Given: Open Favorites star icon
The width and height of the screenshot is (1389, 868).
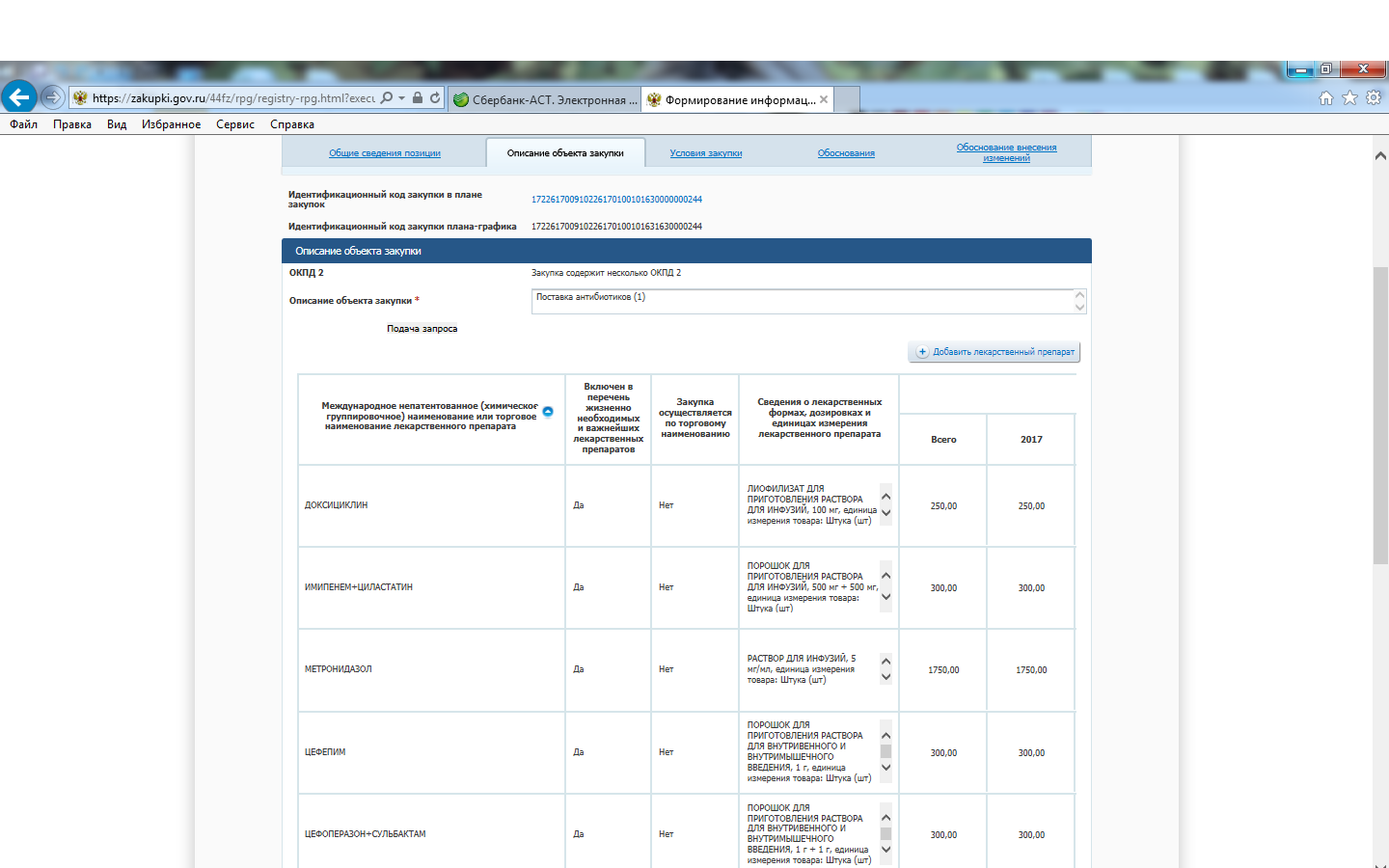Looking at the screenshot, I should pos(1349,98).
